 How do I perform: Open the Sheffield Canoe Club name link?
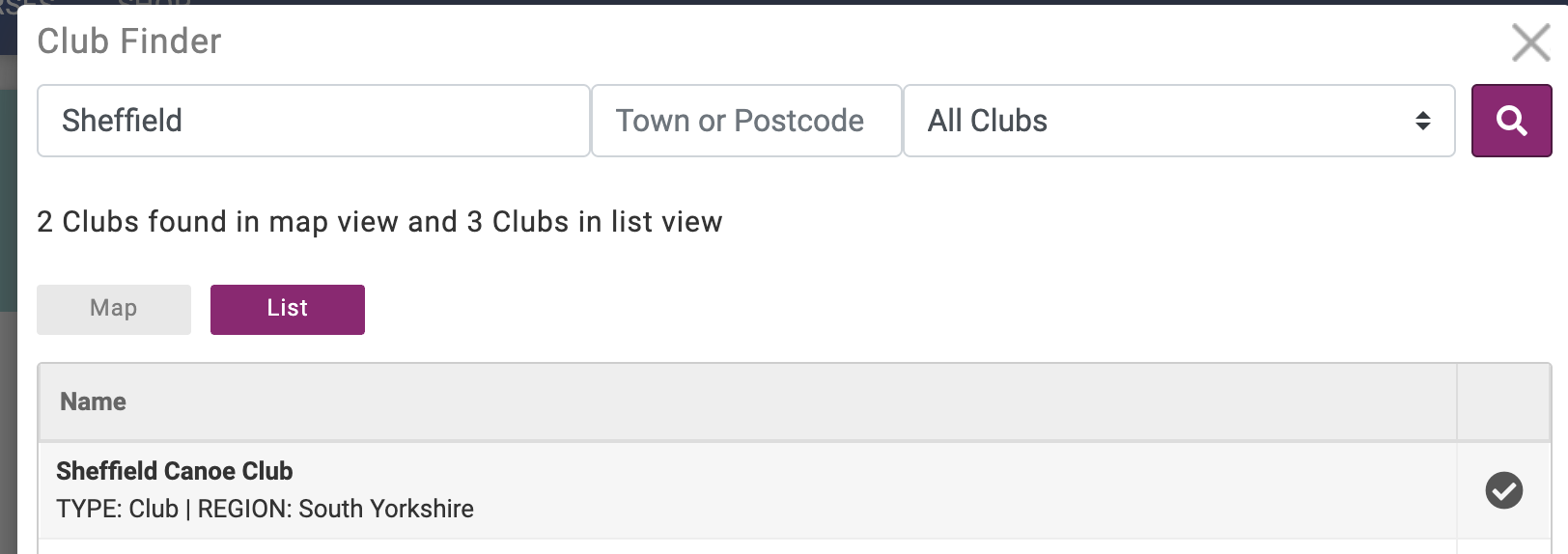175,471
